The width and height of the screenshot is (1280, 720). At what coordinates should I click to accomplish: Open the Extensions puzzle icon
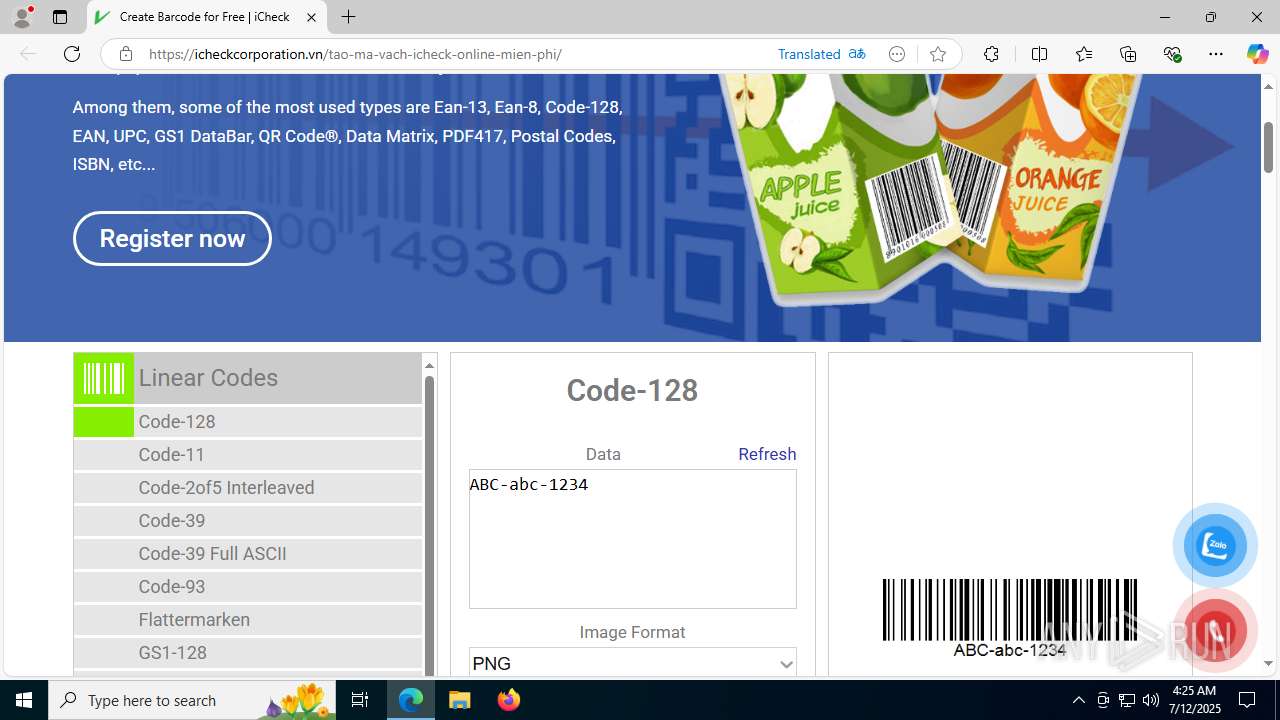pyautogui.click(x=991, y=54)
